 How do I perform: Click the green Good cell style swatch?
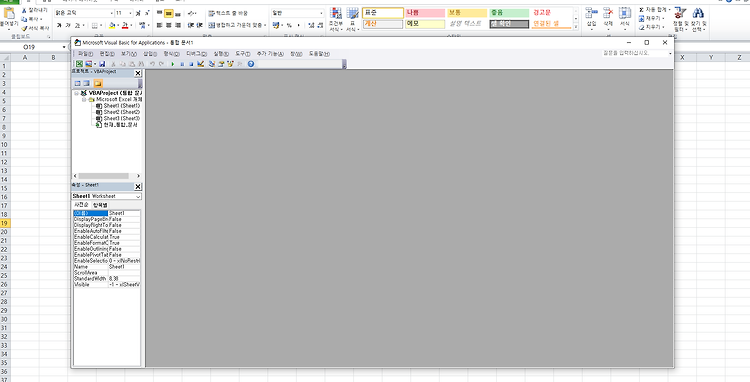tap(509, 13)
